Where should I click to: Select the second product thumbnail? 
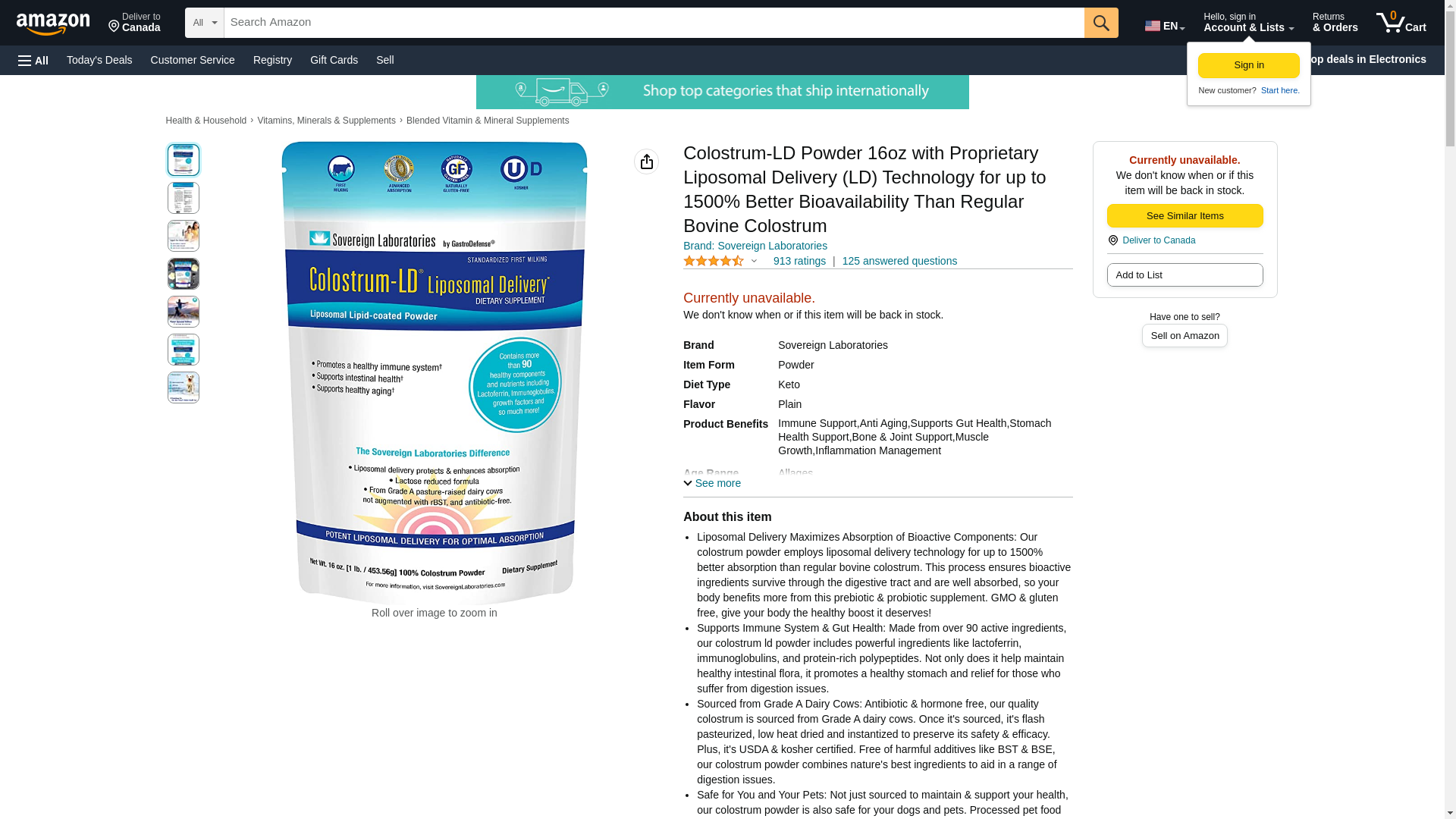coord(184,198)
